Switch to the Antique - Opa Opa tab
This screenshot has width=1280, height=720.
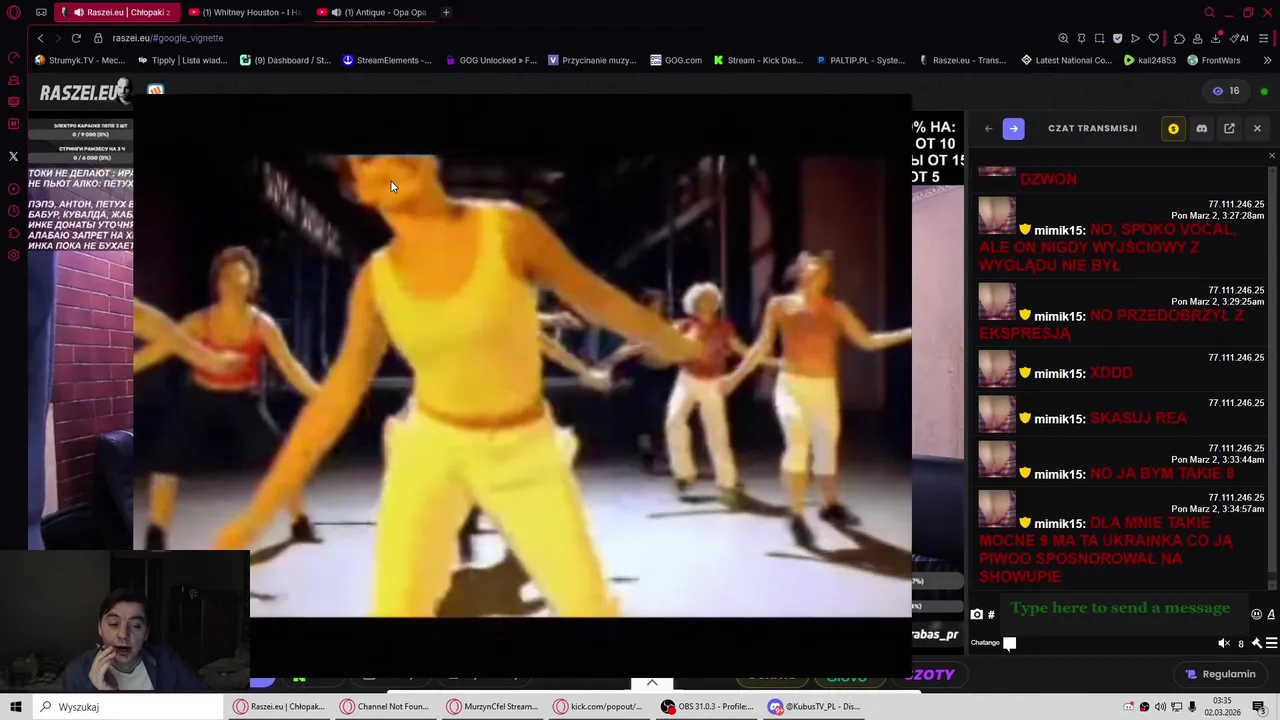374,12
